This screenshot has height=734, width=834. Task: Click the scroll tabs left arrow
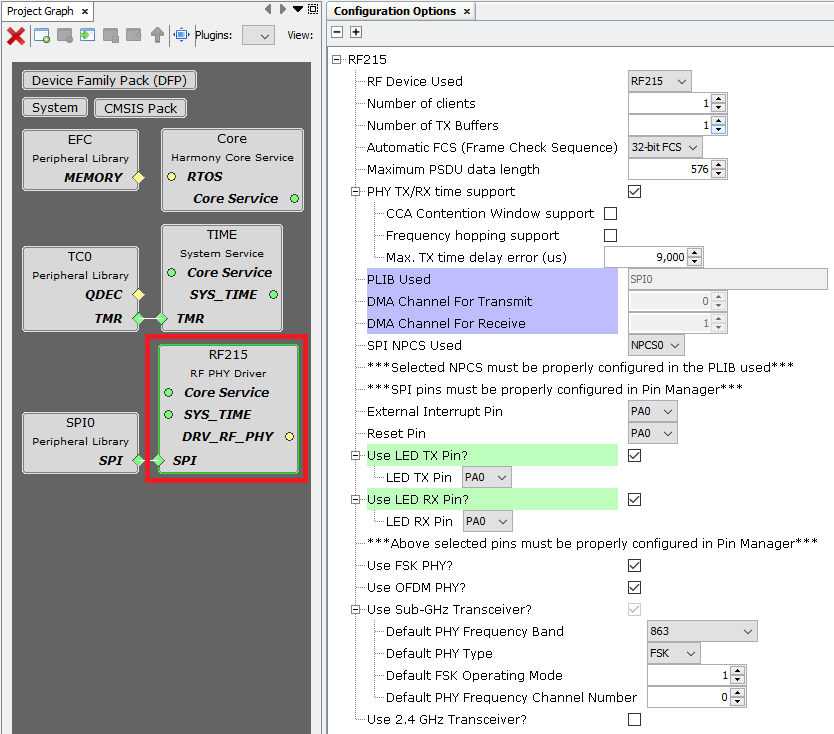(x=268, y=9)
